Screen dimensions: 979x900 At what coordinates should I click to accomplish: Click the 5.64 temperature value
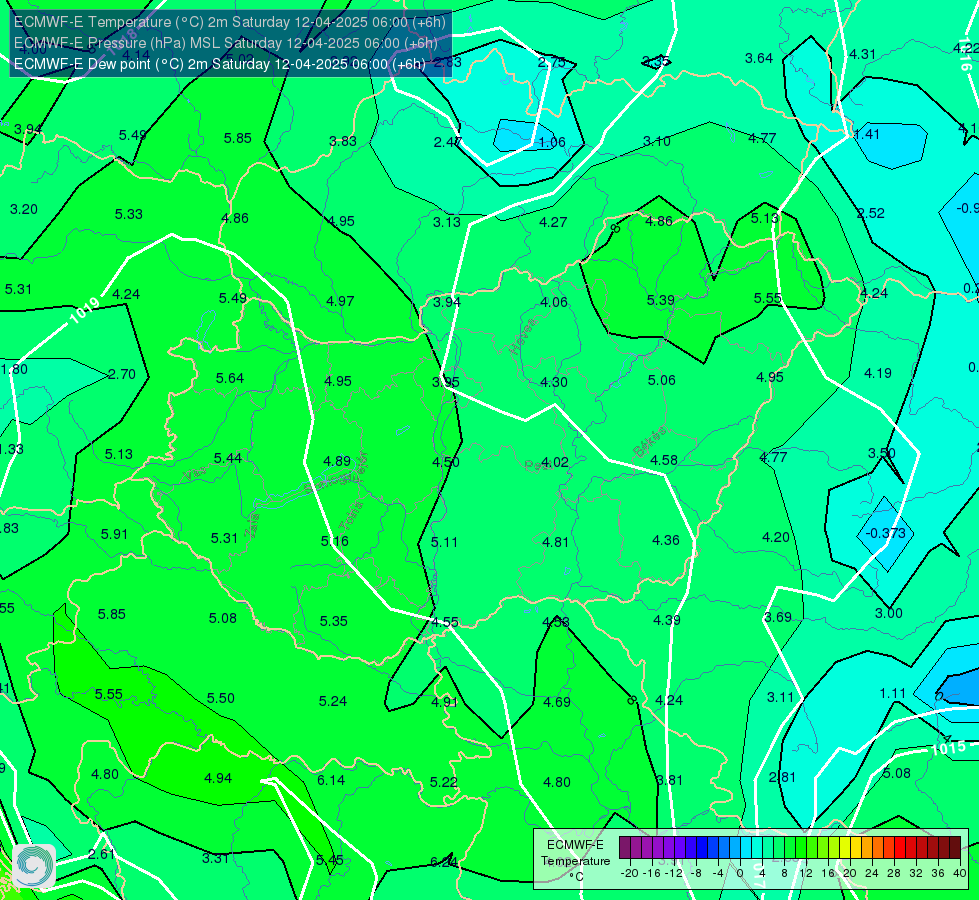(230, 378)
